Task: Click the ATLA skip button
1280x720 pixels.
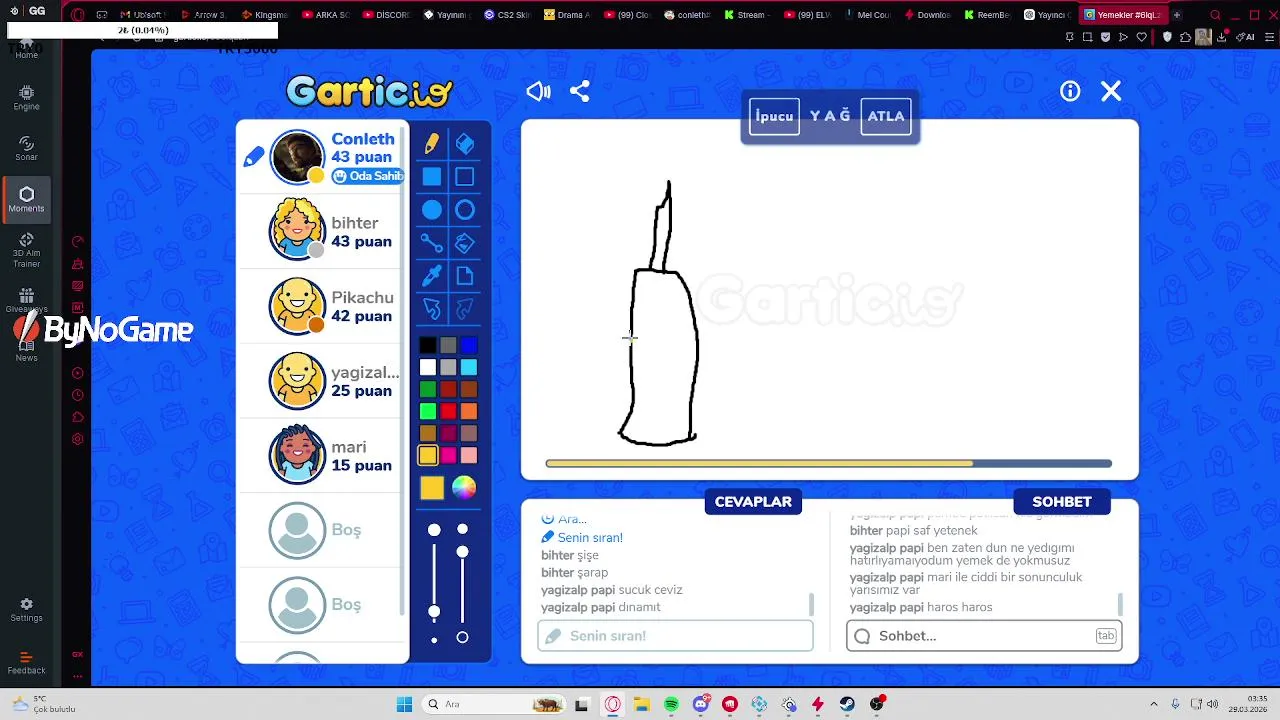Action: 886,116
